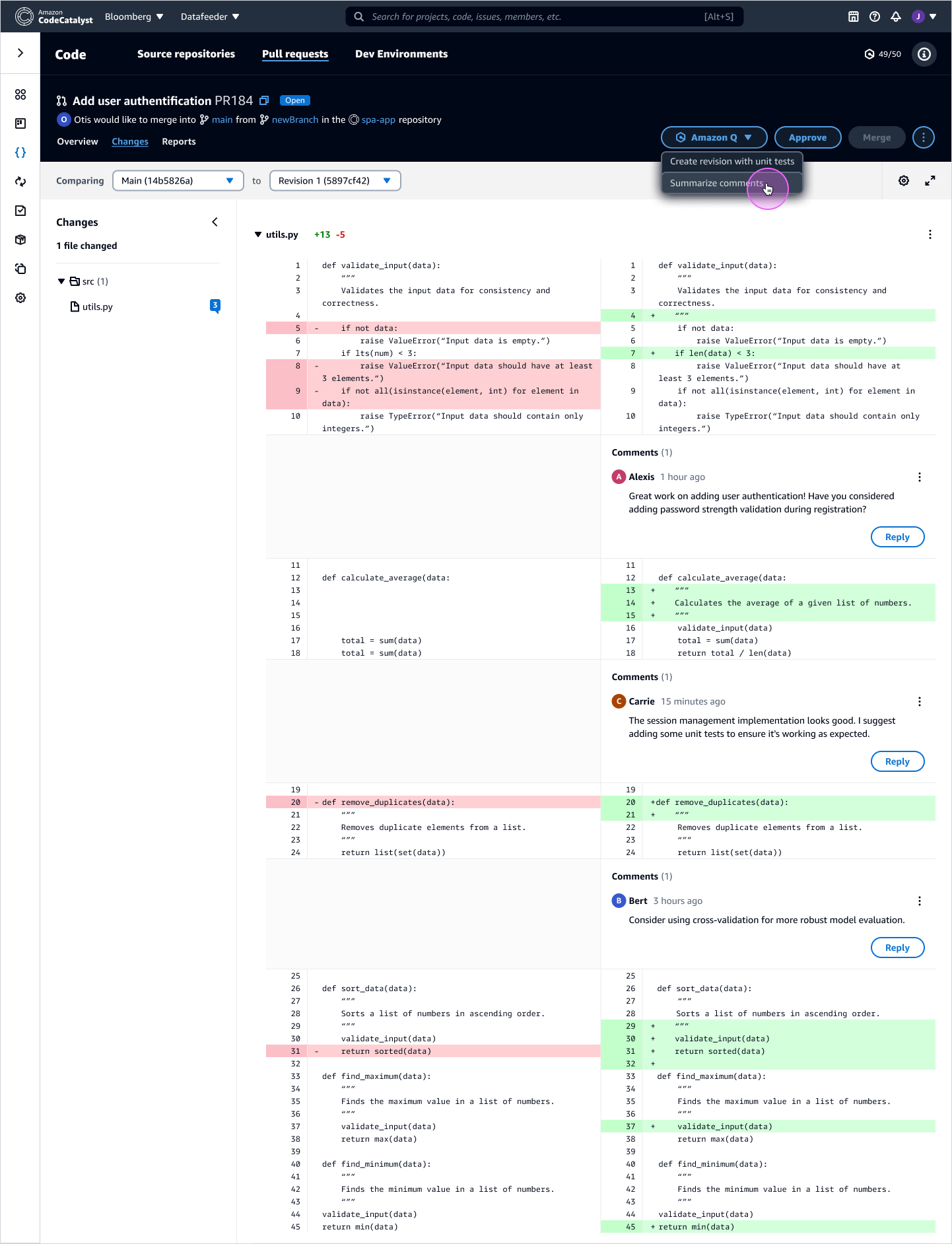952x1244 pixels.
Task: Open the help question mark icon
Action: pos(875,17)
